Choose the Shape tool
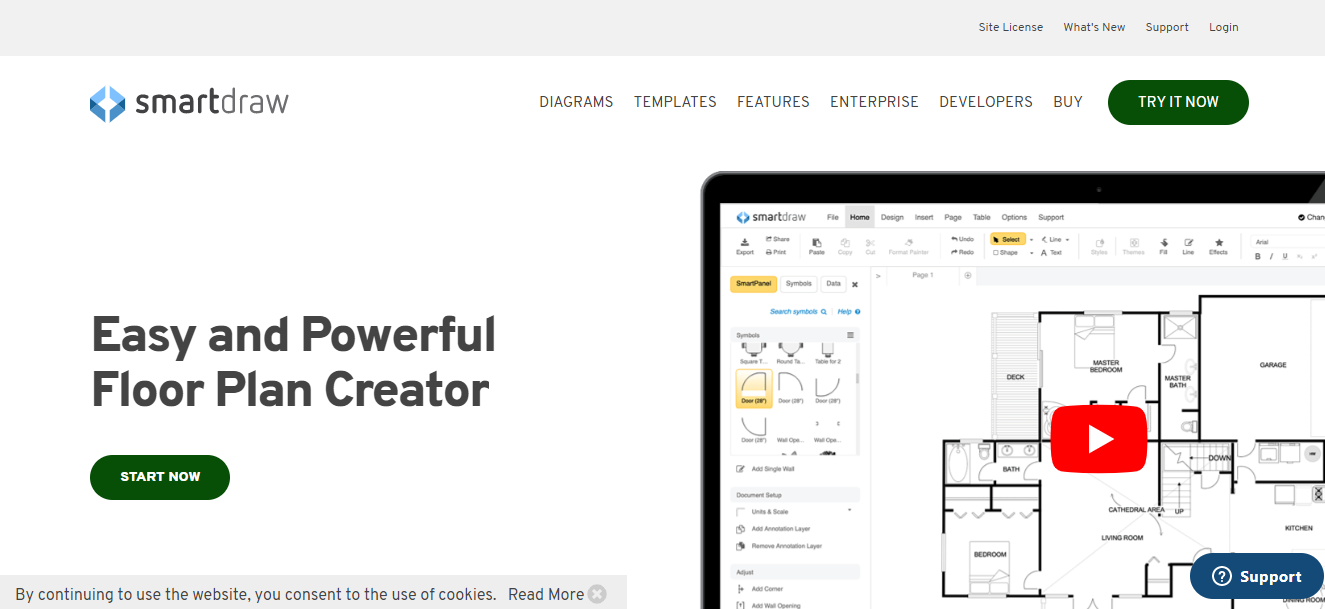 1006,253
